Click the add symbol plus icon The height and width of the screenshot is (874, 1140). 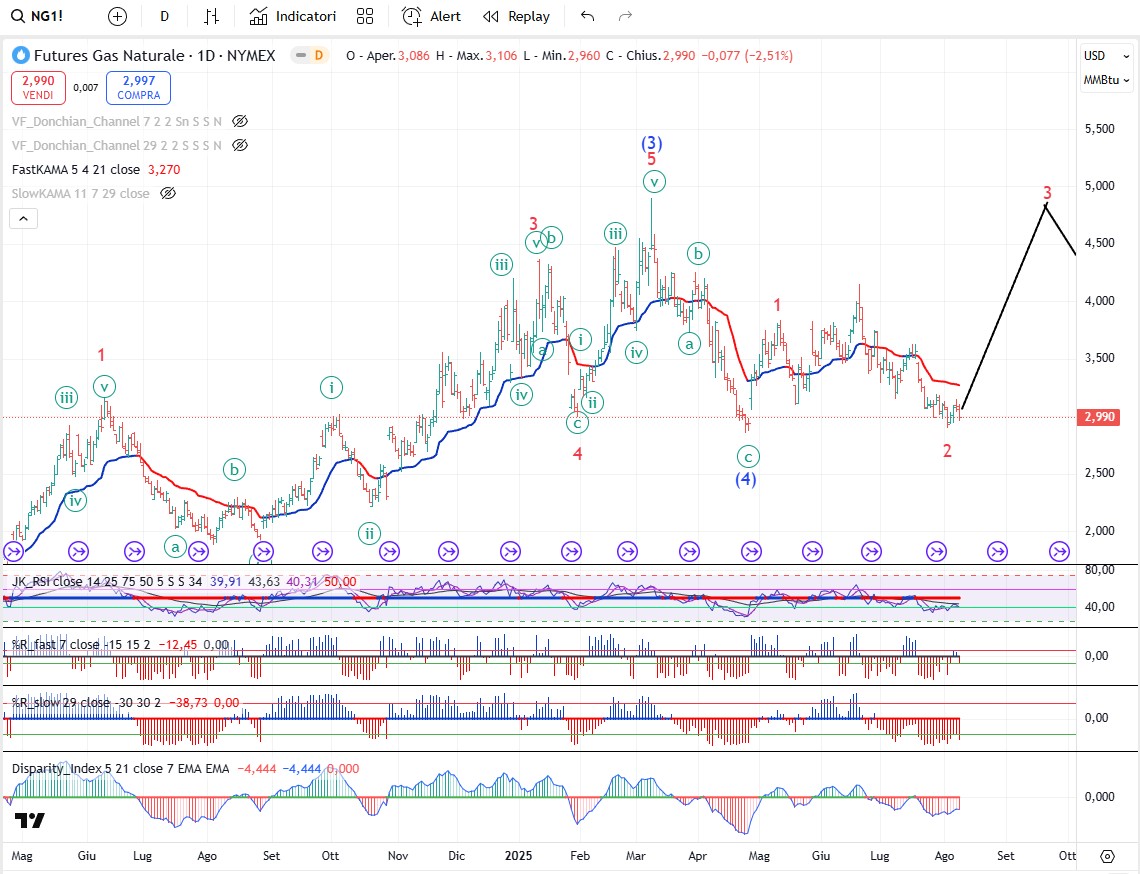click(118, 16)
